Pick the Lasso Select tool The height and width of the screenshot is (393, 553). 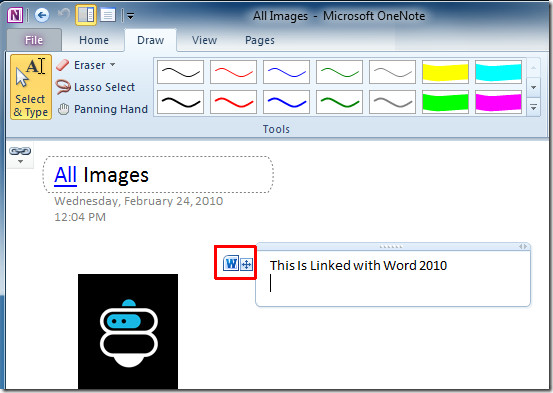pos(95,87)
